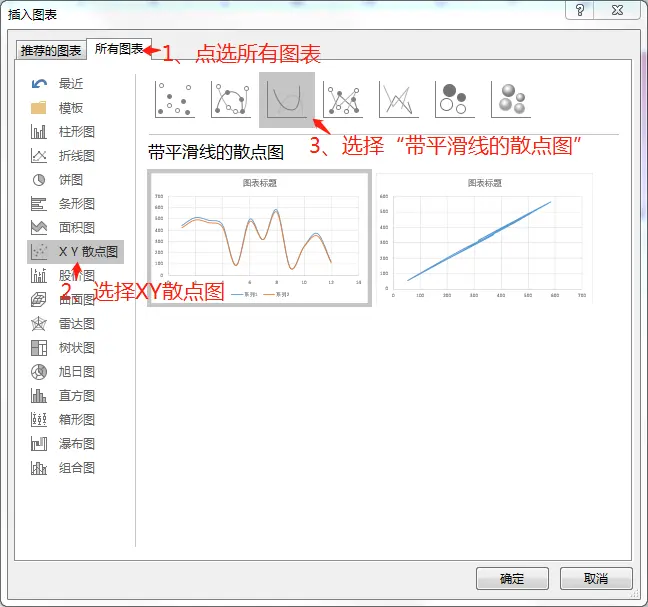Confirm with the 确定 button
Image resolution: width=648 pixels, height=607 pixels.
pos(512,578)
